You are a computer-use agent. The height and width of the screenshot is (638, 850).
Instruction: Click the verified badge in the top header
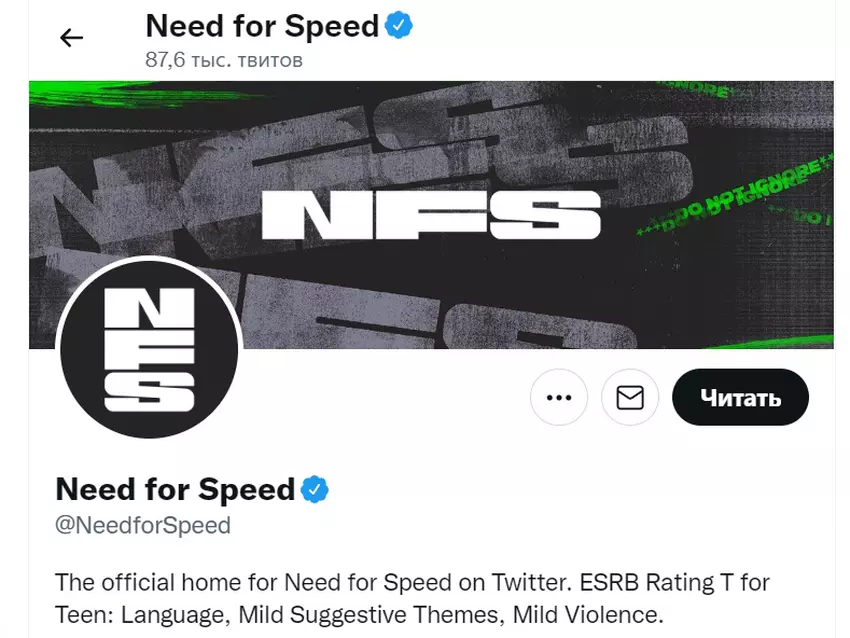[x=400, y=25]
